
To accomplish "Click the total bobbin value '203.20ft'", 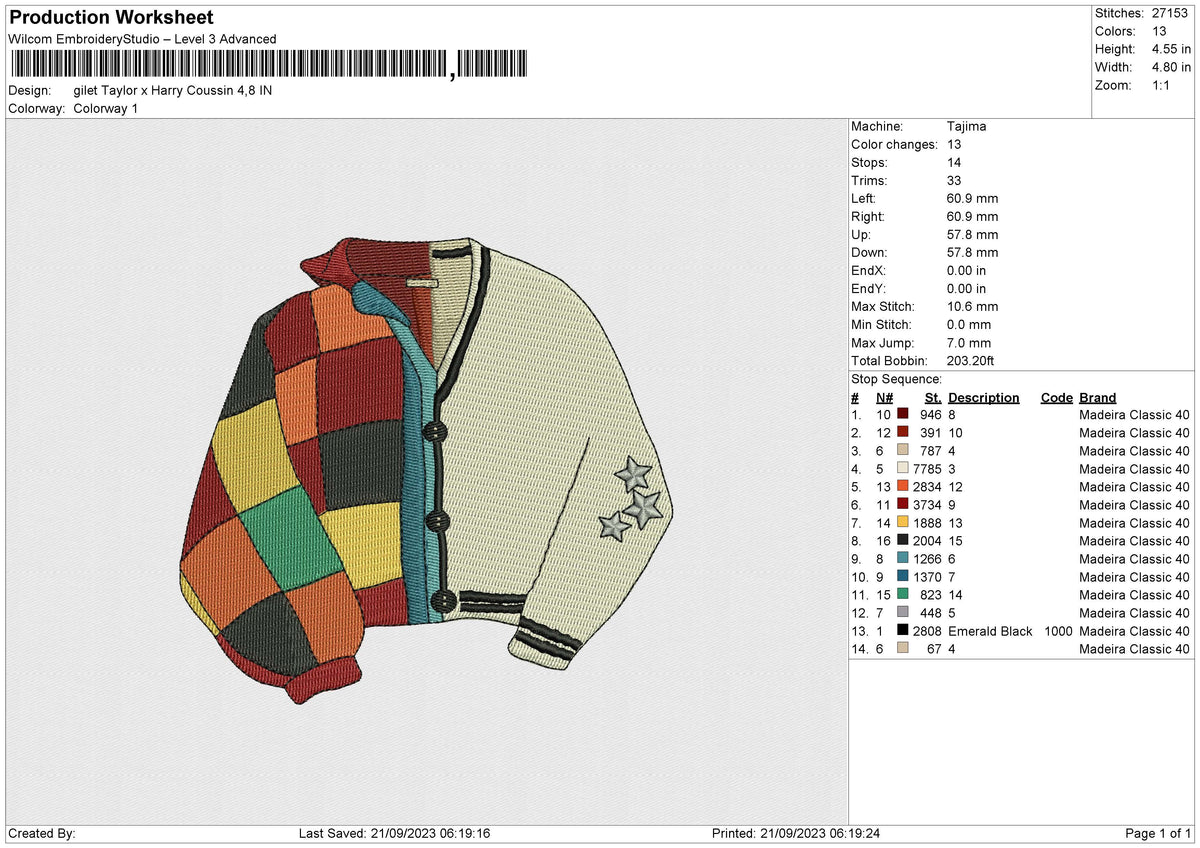I will coord(970,360).
